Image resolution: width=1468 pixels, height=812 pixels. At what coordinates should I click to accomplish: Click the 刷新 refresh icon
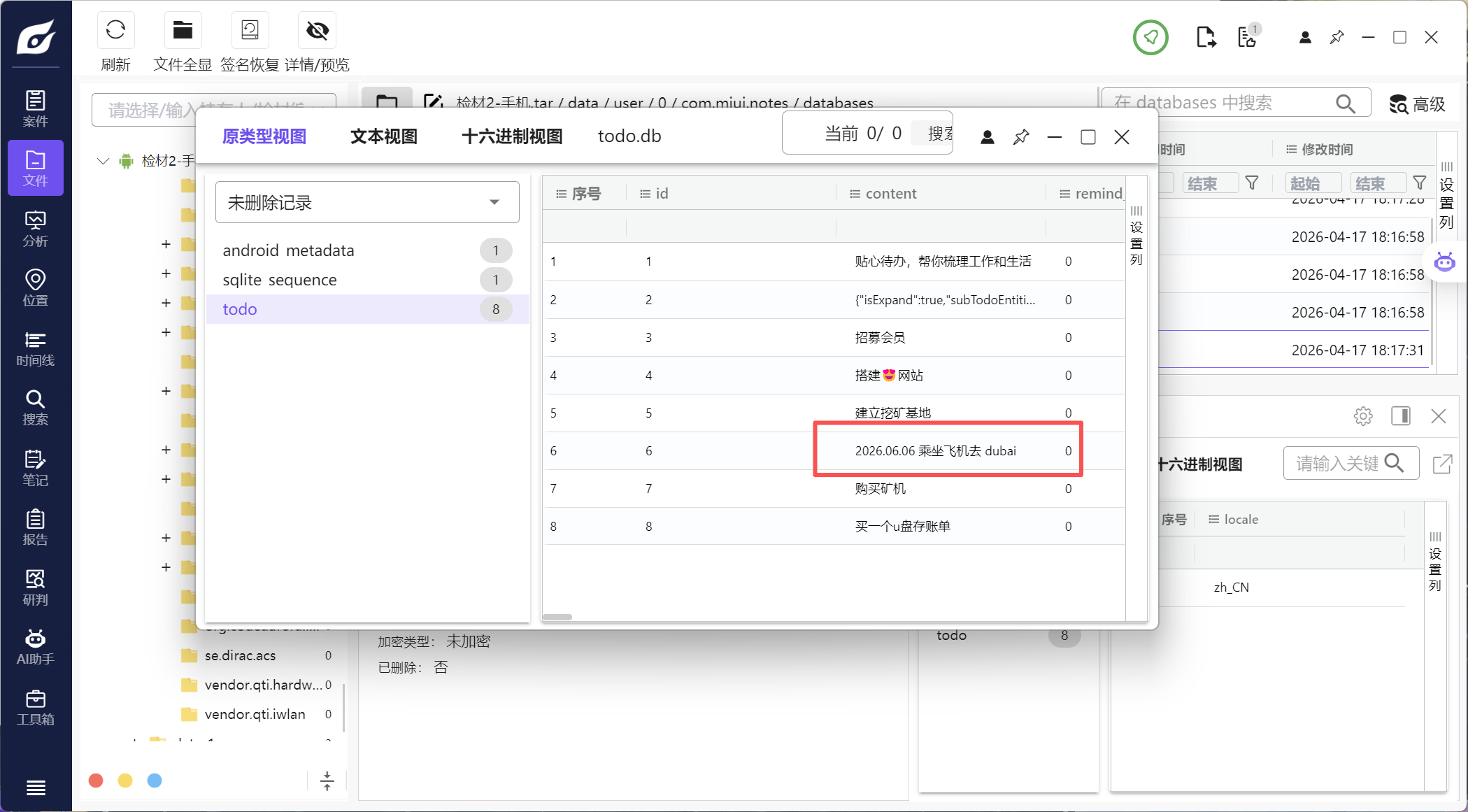point(115,31)
